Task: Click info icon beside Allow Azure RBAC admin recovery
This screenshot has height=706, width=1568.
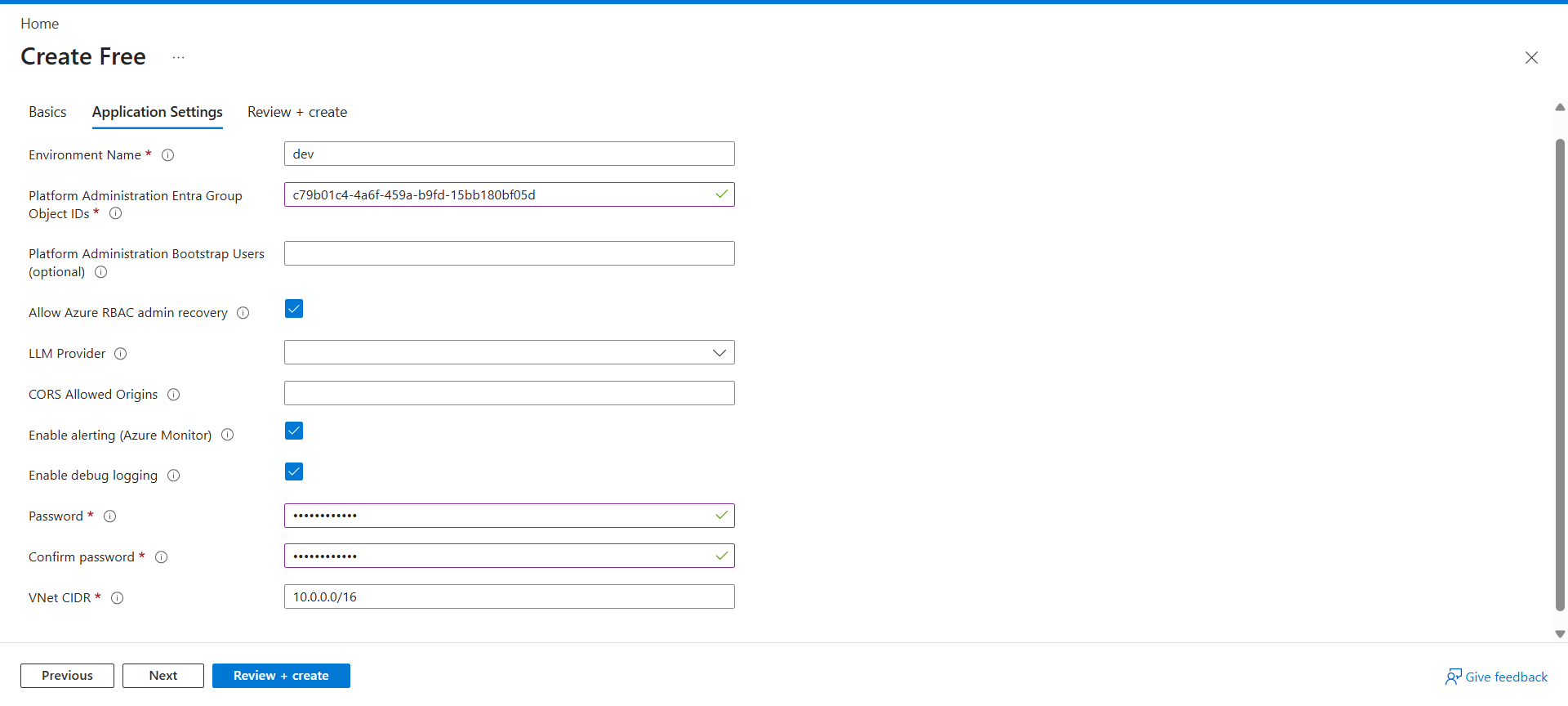Action: point(243,313)
